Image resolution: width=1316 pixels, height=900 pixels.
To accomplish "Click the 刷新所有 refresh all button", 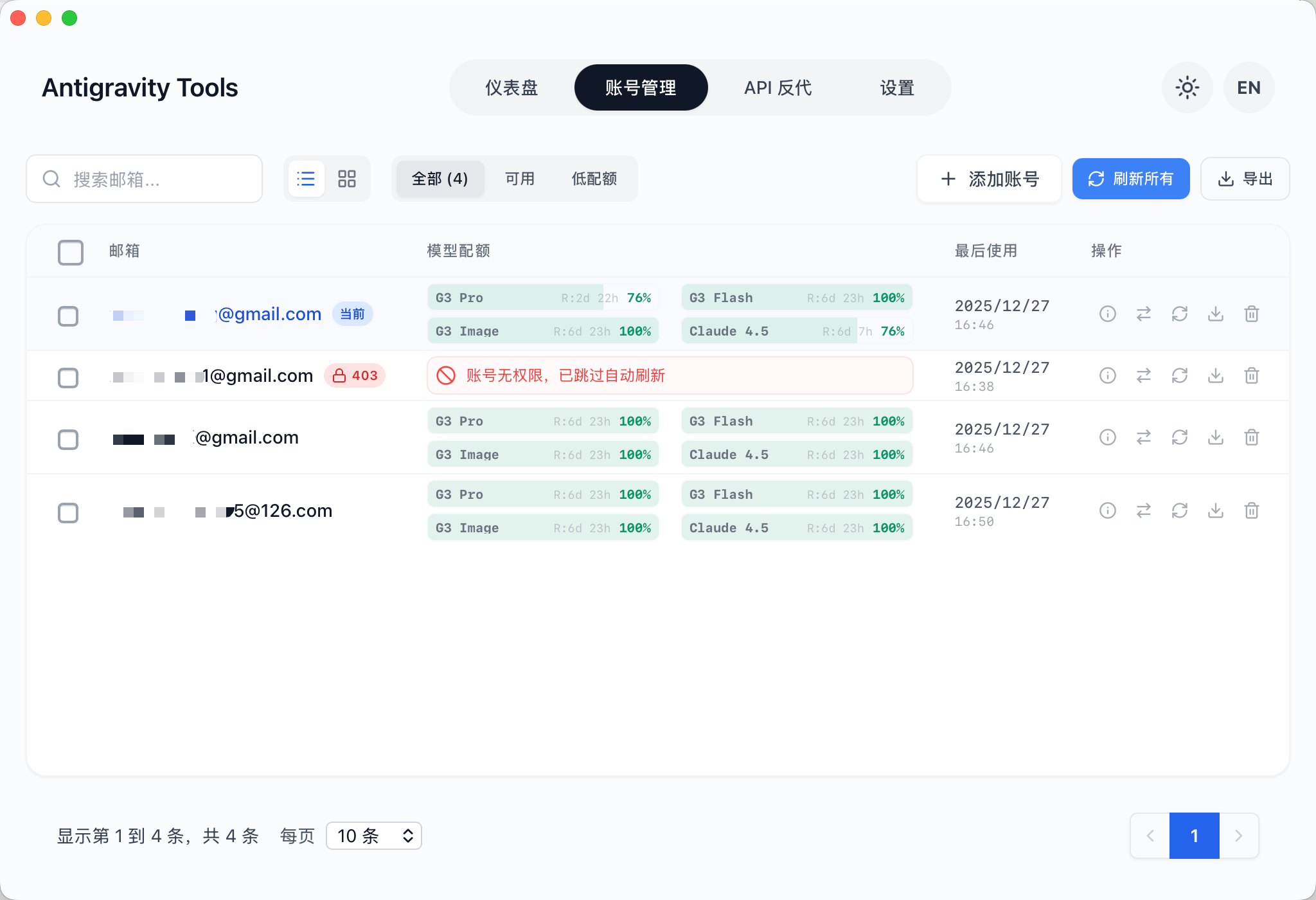I will tap(1131, 179).
